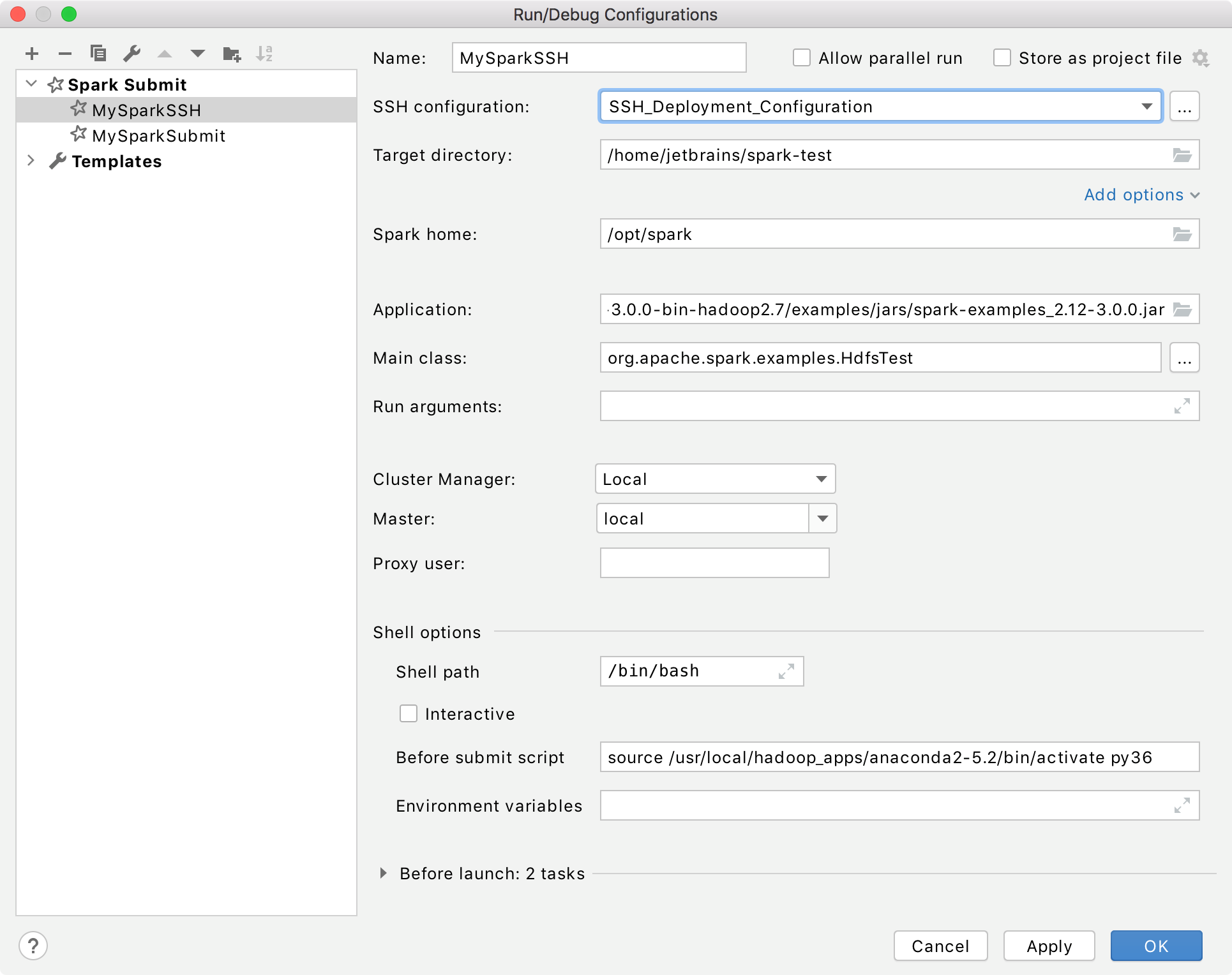1232x975 pixels.
Task: Click the folder/directory browse icon for Target directory
Action: click(x=1183, y=155)
